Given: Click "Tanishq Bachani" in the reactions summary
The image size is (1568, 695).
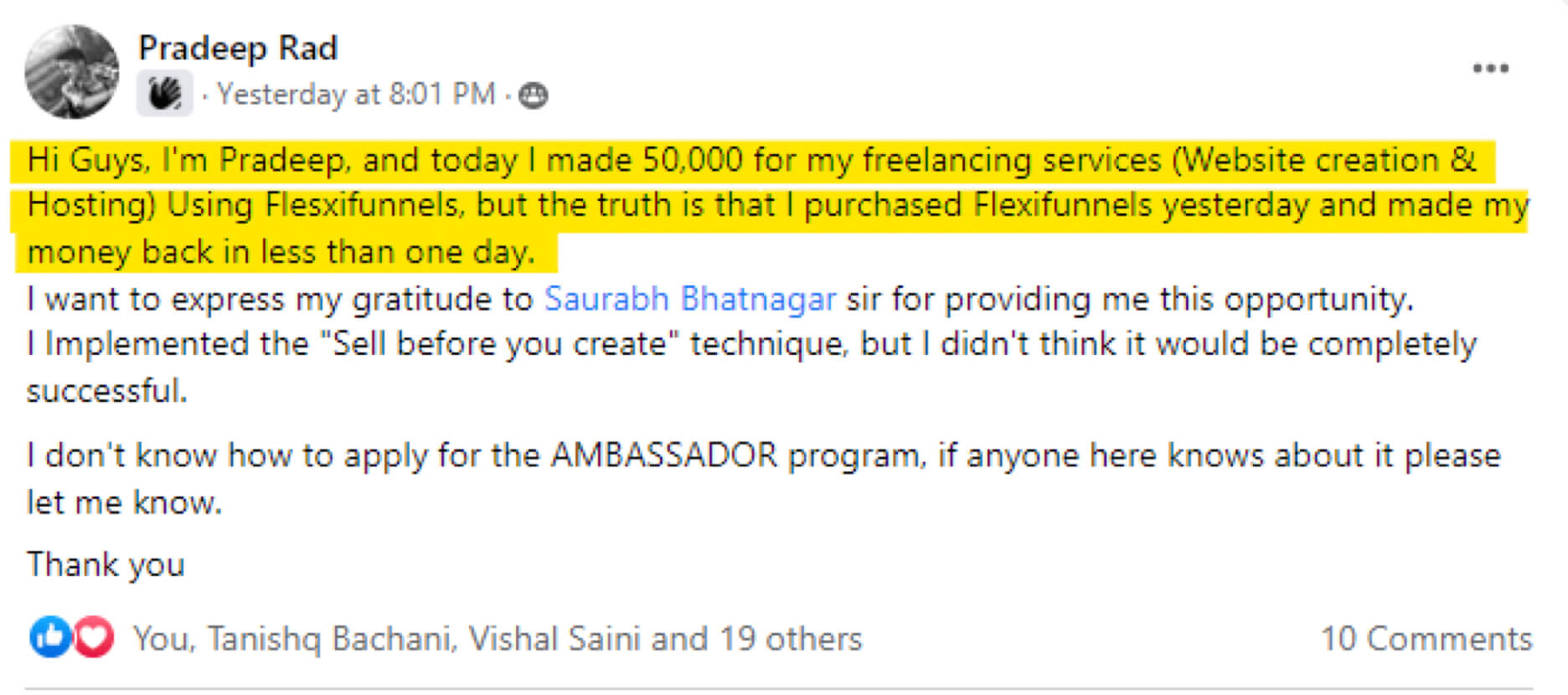Looking at the screenshot, I should tap(330, 639).
